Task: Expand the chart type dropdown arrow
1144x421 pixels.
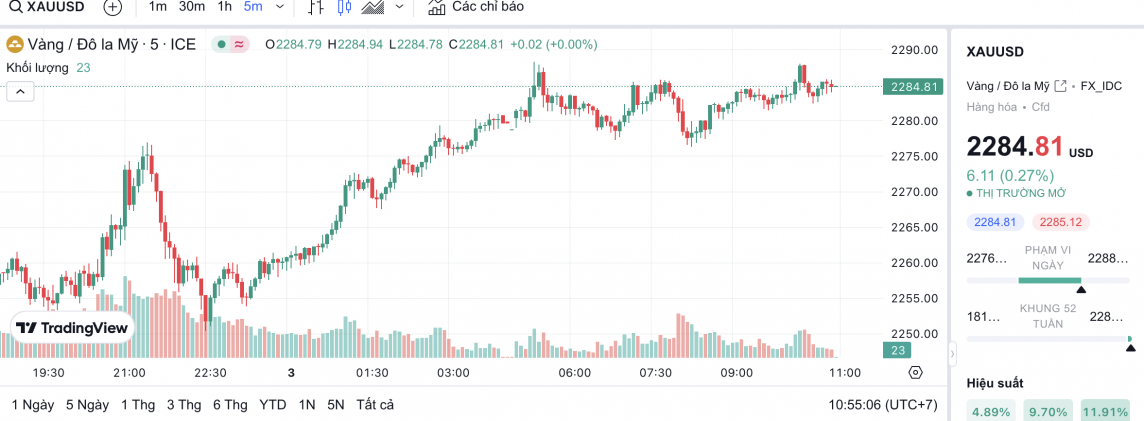Action: [400, 7]
